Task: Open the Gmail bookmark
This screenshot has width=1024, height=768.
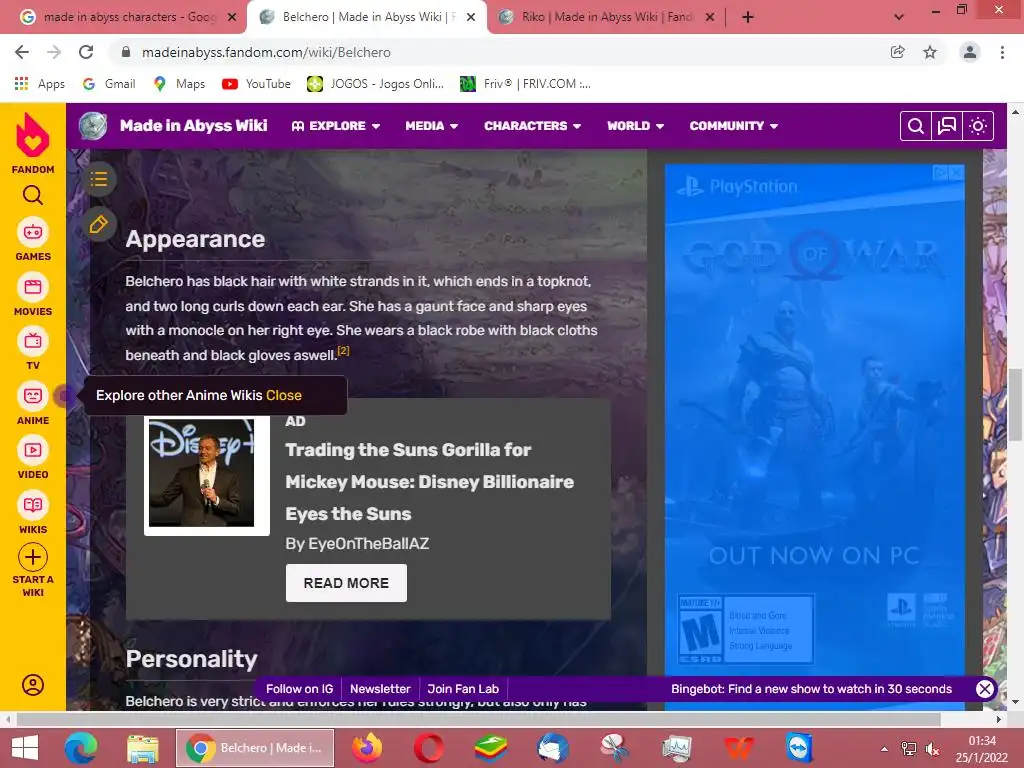Action: click(x=109, y=84)
